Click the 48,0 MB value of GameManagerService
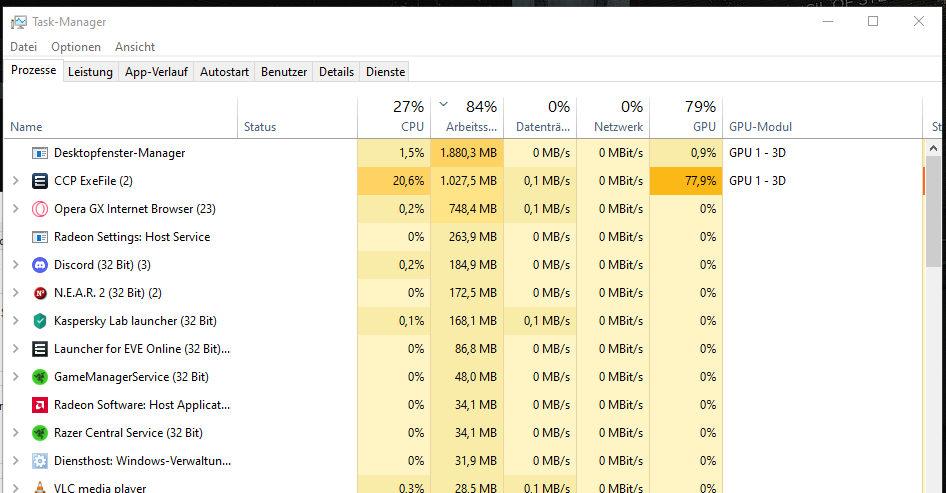This screenshot has width=946, height=493. click(476, 377)
